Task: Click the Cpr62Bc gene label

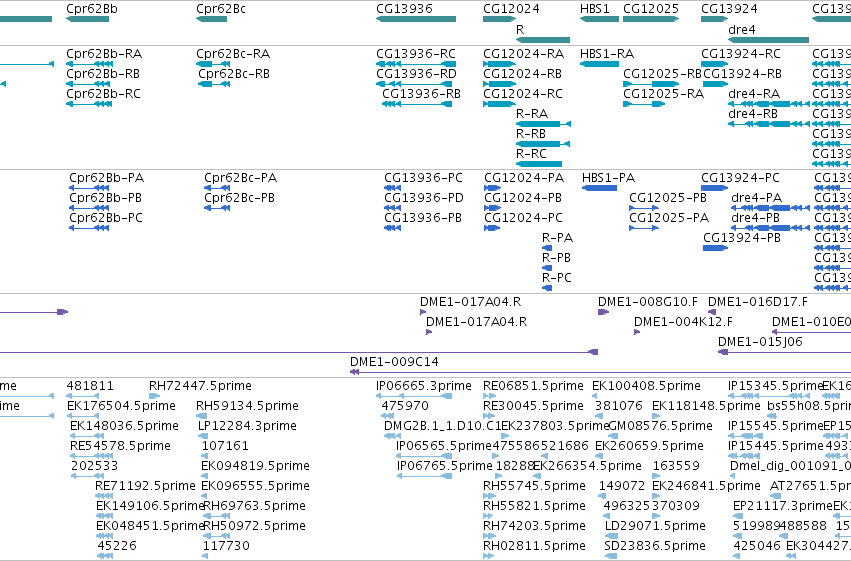Action: pyautogui.click(x=221, y=9)
